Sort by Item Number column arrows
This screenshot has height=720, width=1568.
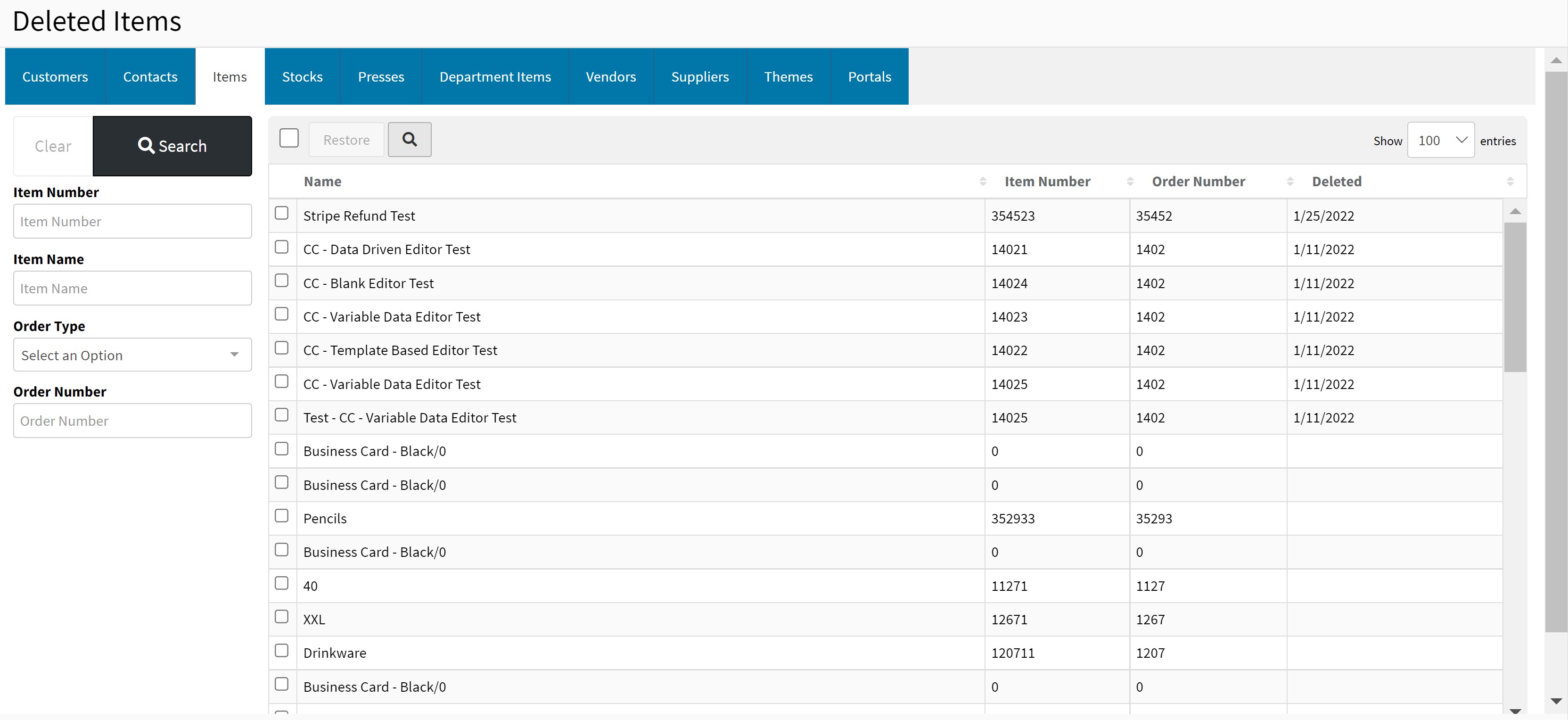tap(1130, 182)
